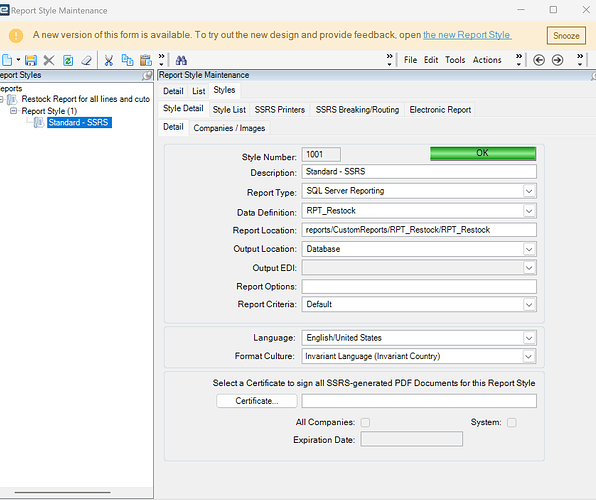Expand the Format Culture dropdown
The height and width of the screenshot is (500, 596).
(528, 356)
